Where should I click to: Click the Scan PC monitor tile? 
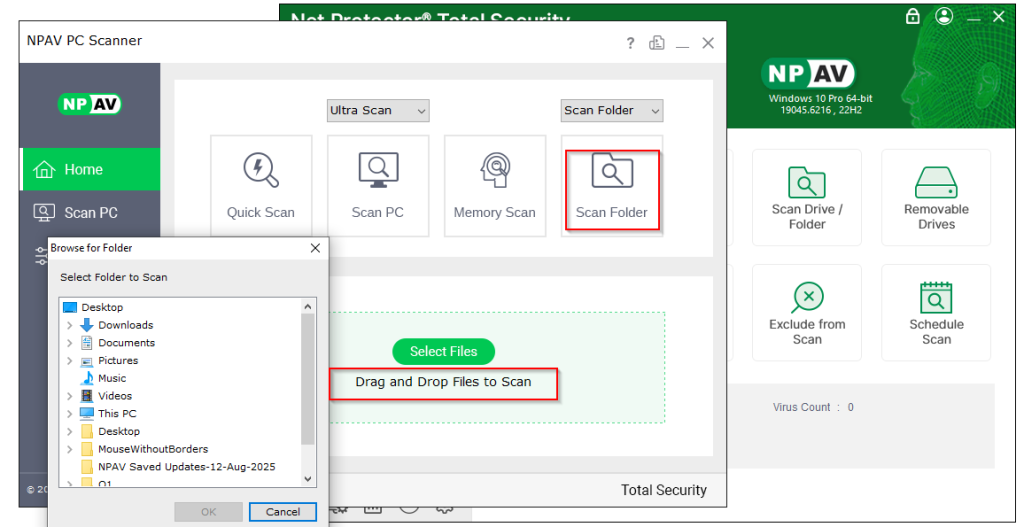(x=378, y=186)
